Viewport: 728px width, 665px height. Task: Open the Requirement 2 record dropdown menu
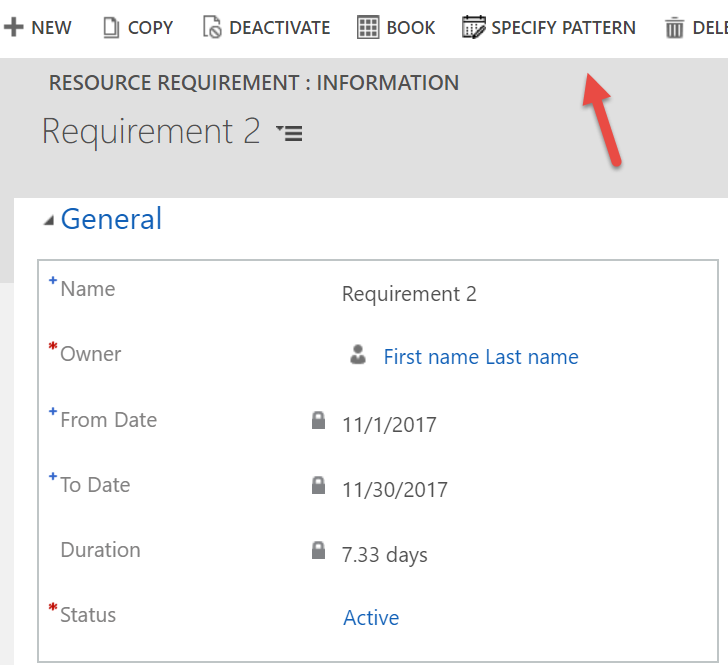[289, 133]
